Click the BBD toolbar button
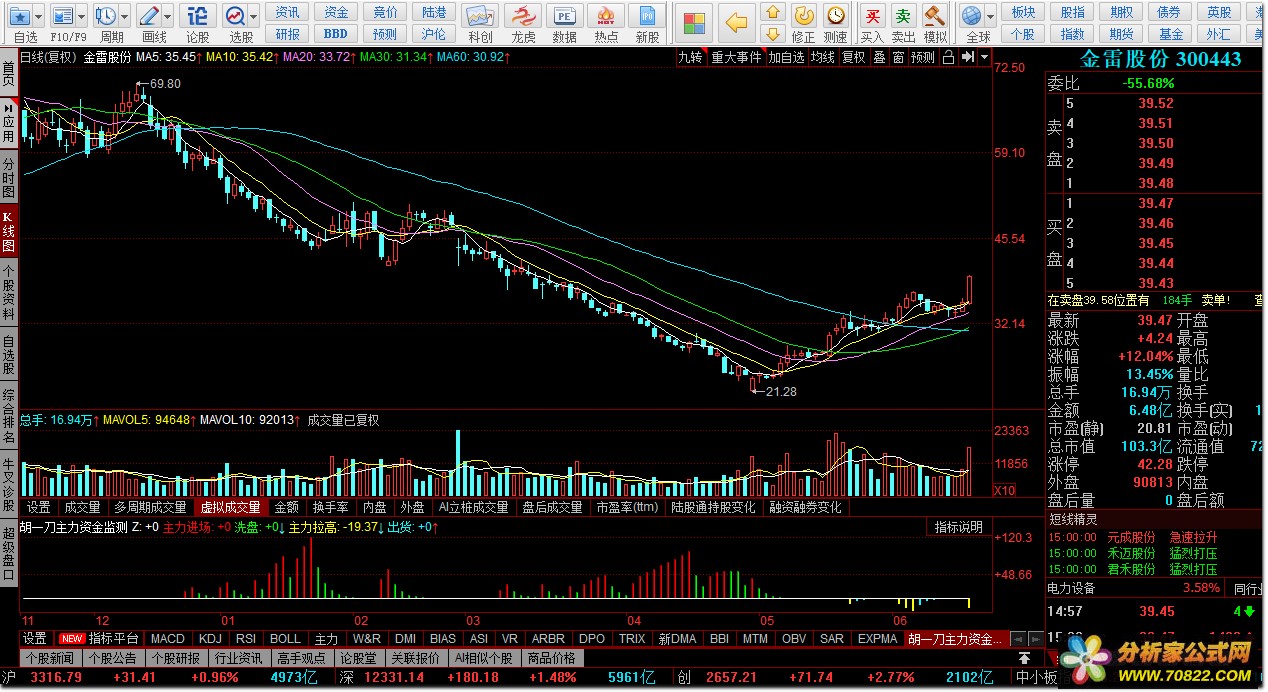 [x=337, y=34]
